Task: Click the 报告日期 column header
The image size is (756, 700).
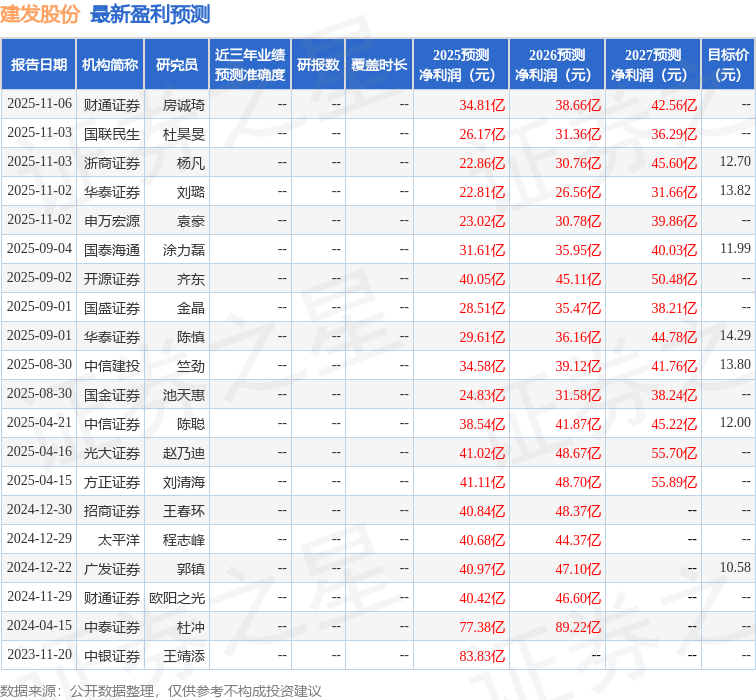Action: point(39,65)
